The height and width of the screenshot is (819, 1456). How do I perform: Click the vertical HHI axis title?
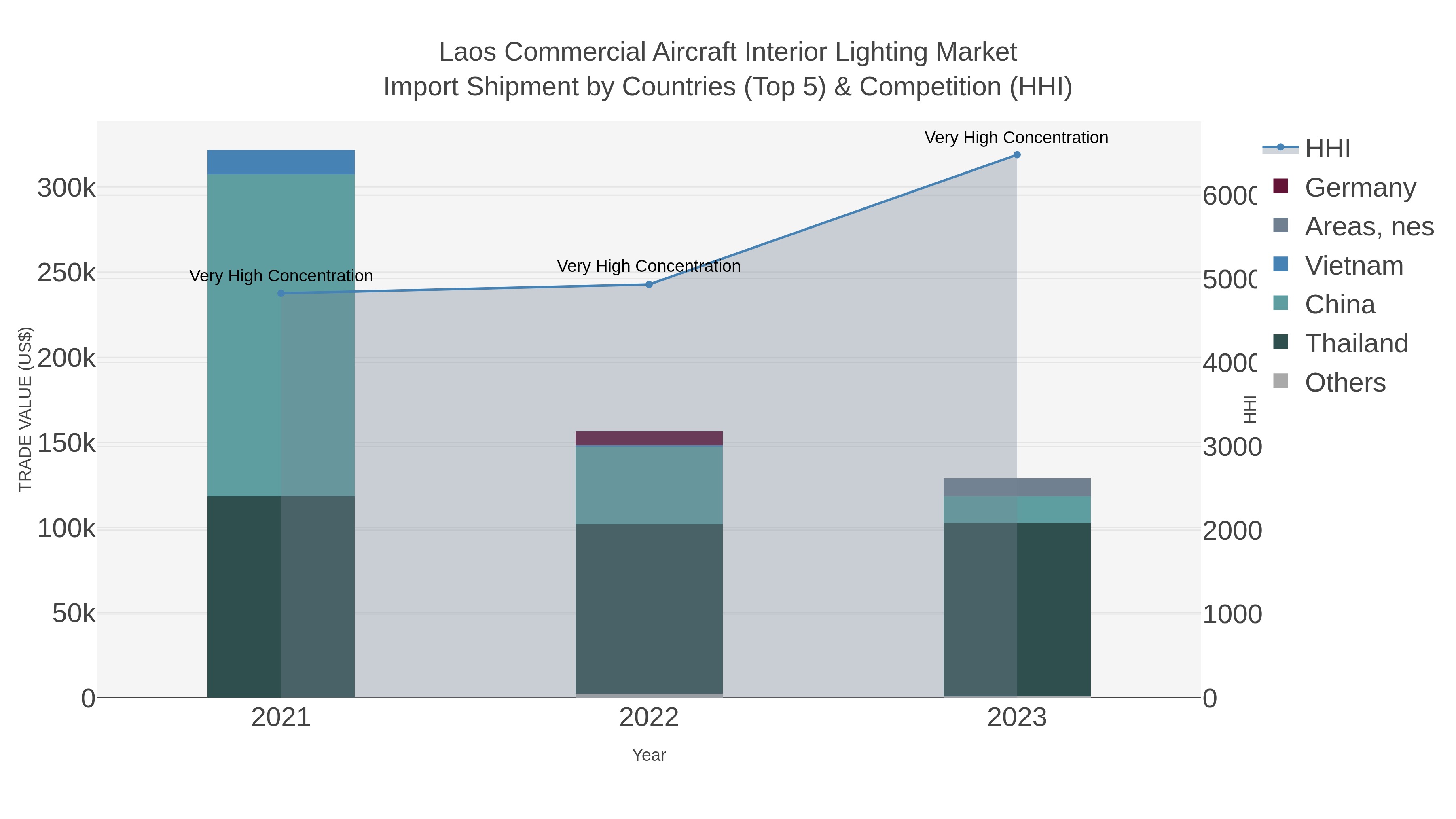pyautogui.click(x=1250, y=409)
